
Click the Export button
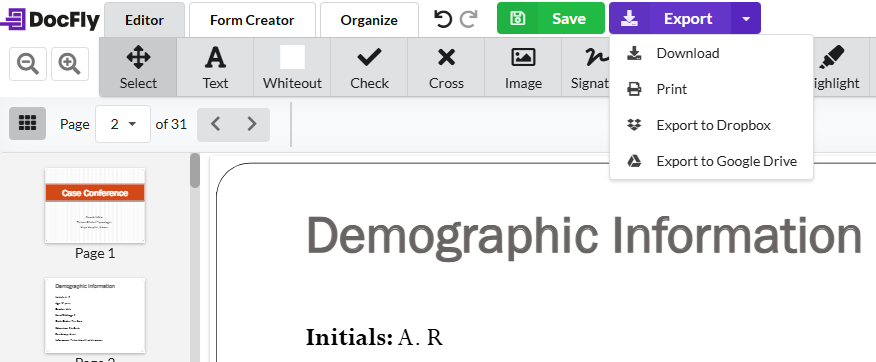[670, 18]
